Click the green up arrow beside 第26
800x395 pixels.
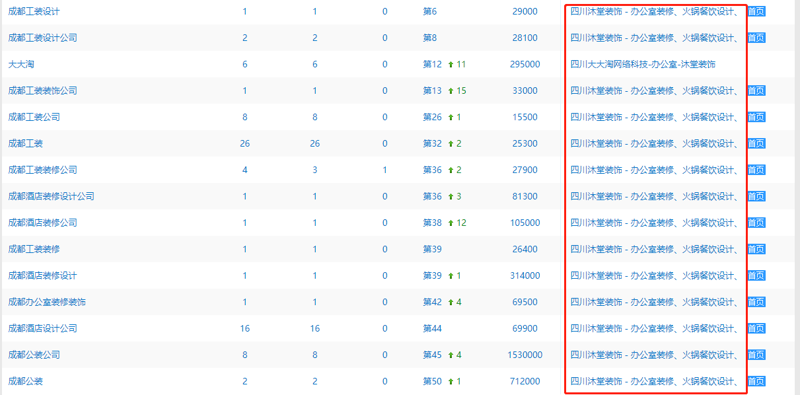click(451, 117)
